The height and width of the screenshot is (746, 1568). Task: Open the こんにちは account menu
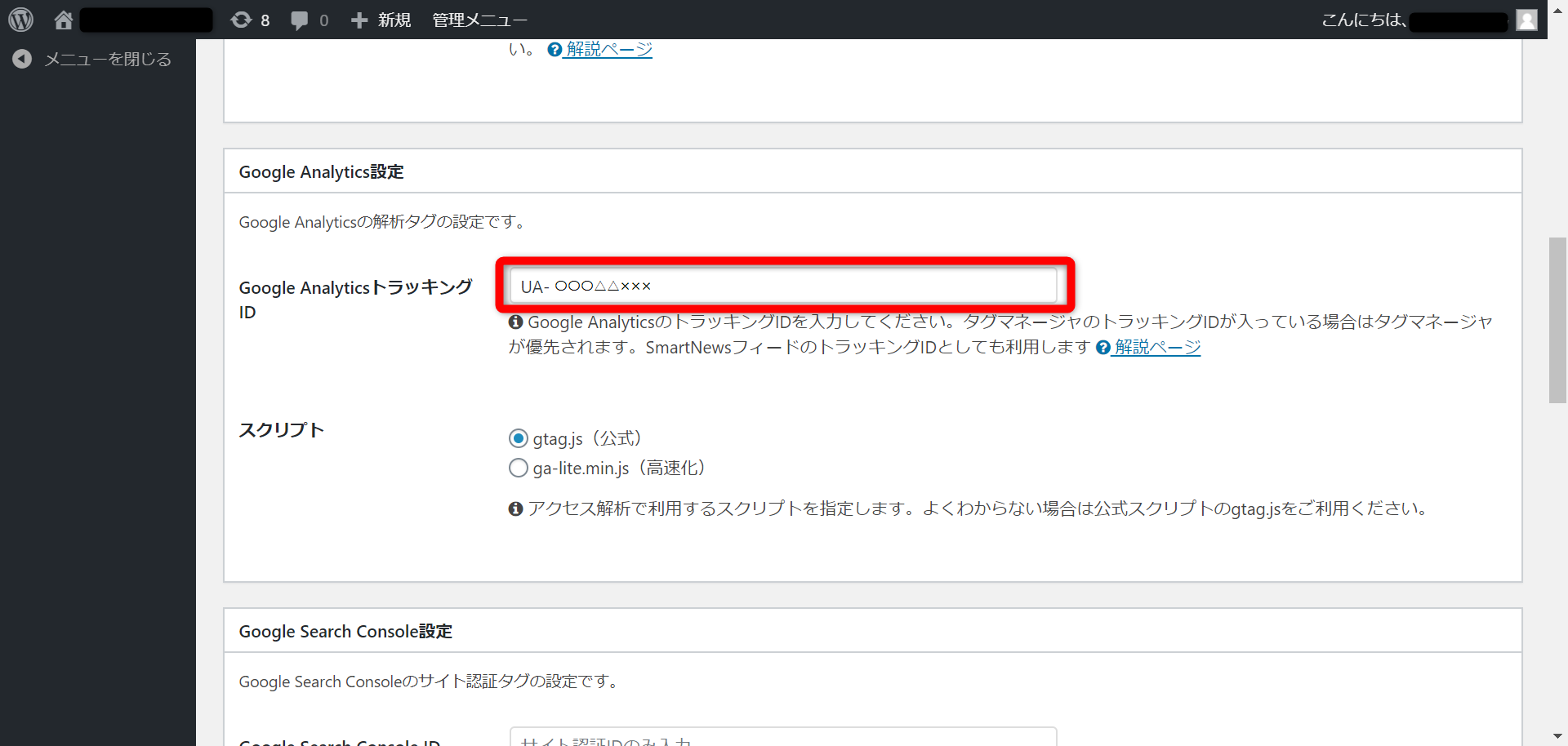pyautogui.click(x=1429, y=20)
